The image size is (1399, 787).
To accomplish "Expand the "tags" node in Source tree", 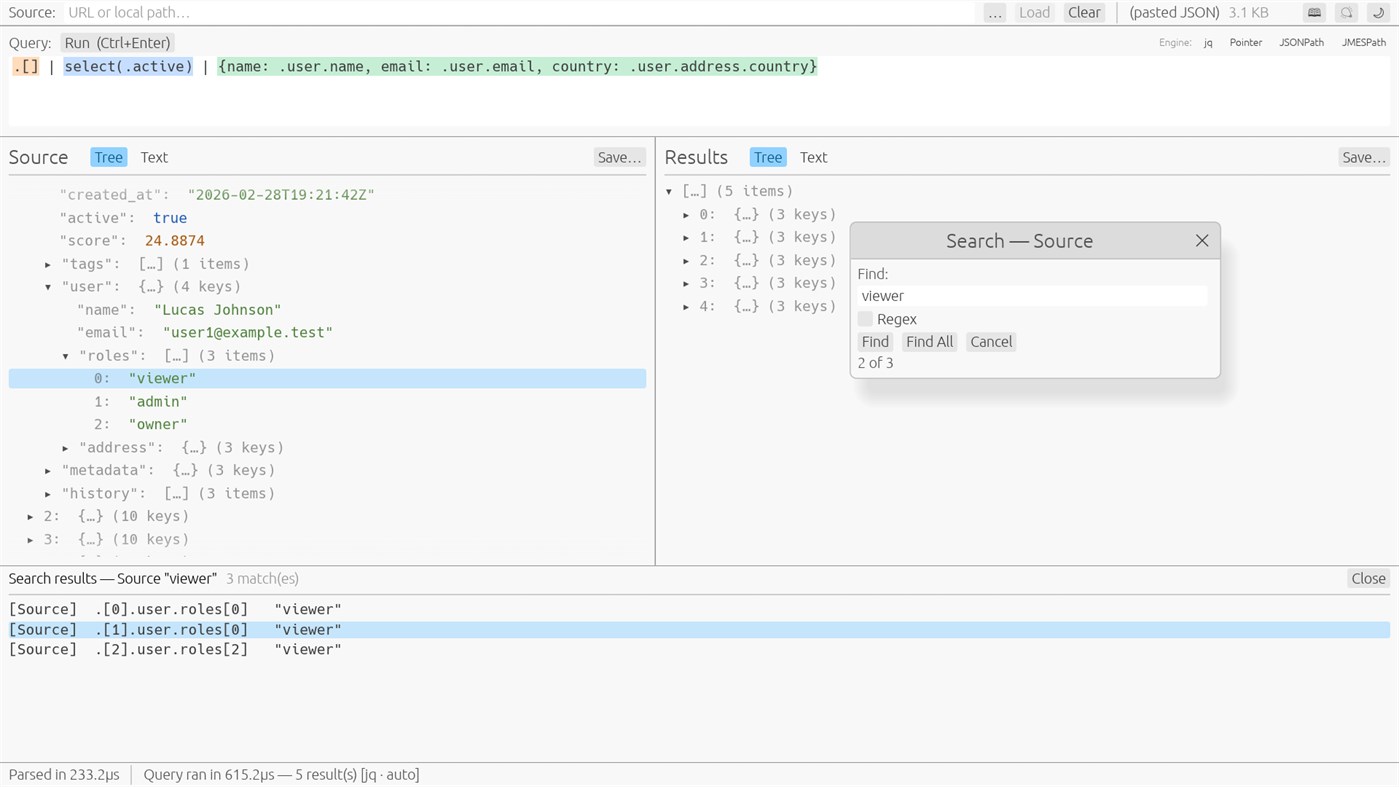I will [48, 264].
